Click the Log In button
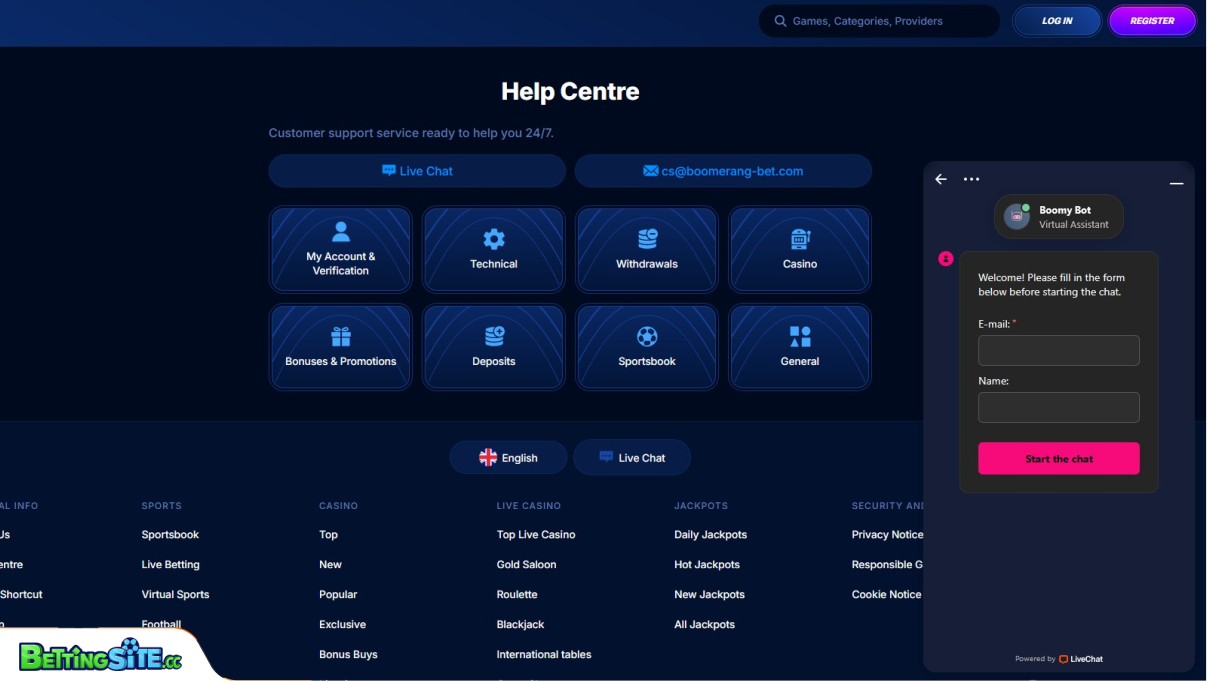The width and height of the screenshot is (1210, 681). [x=1057, y=21]
